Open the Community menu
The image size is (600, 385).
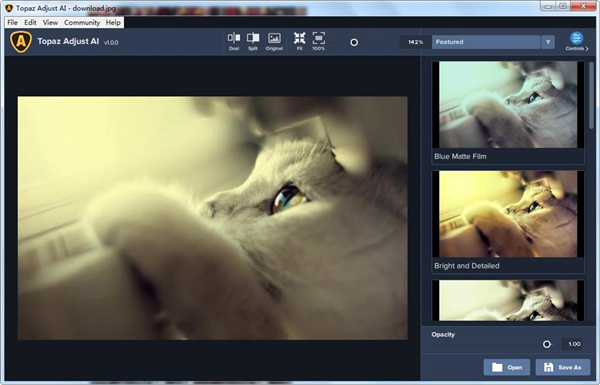[x=82, y=23]
